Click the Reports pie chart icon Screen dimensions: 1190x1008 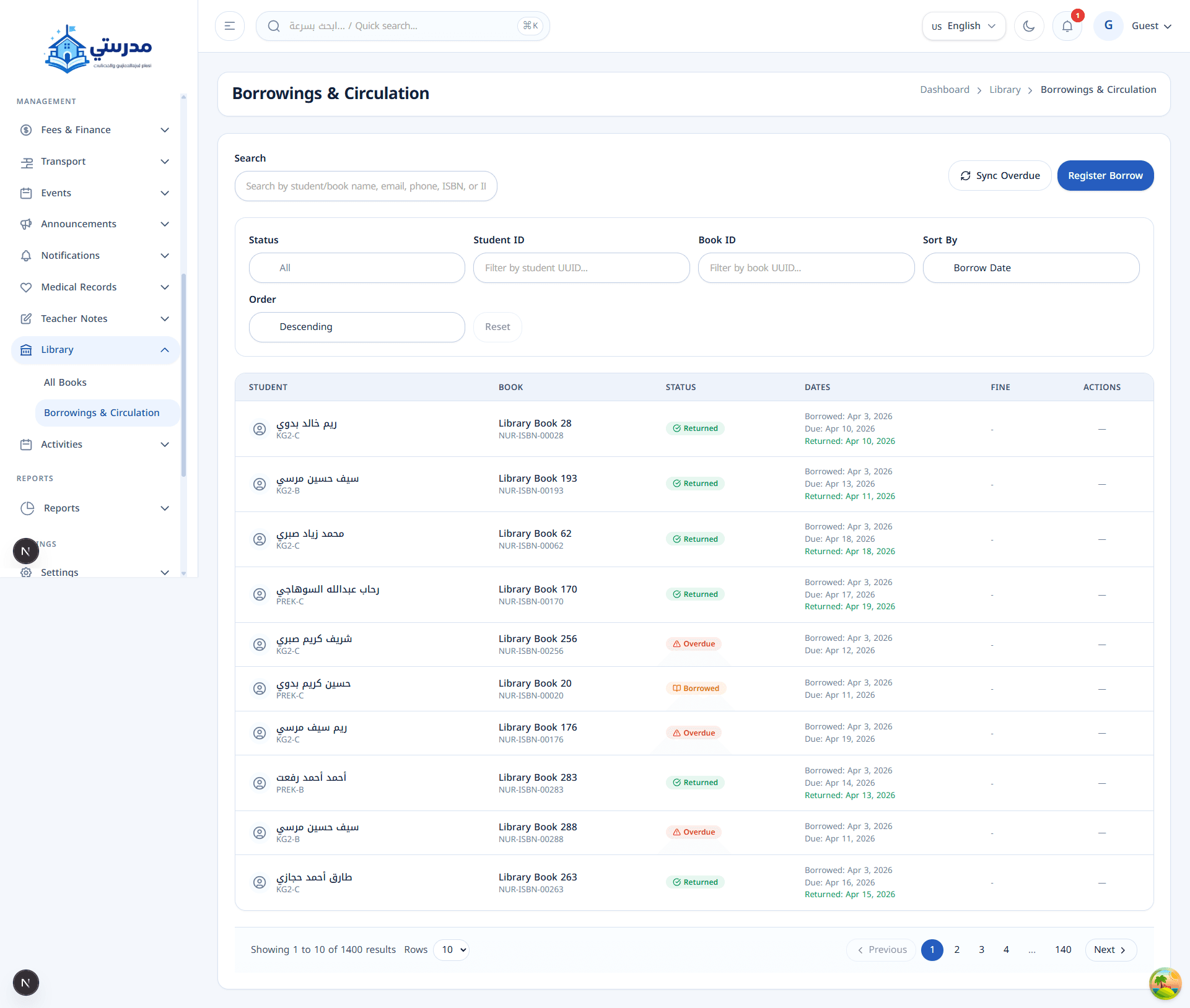tap(27, 508)
